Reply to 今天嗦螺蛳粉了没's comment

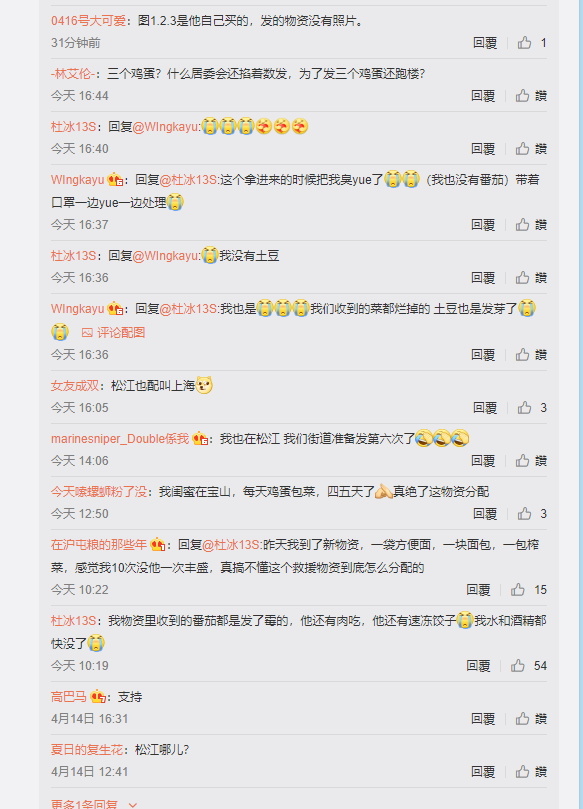(x=485, y=513)
